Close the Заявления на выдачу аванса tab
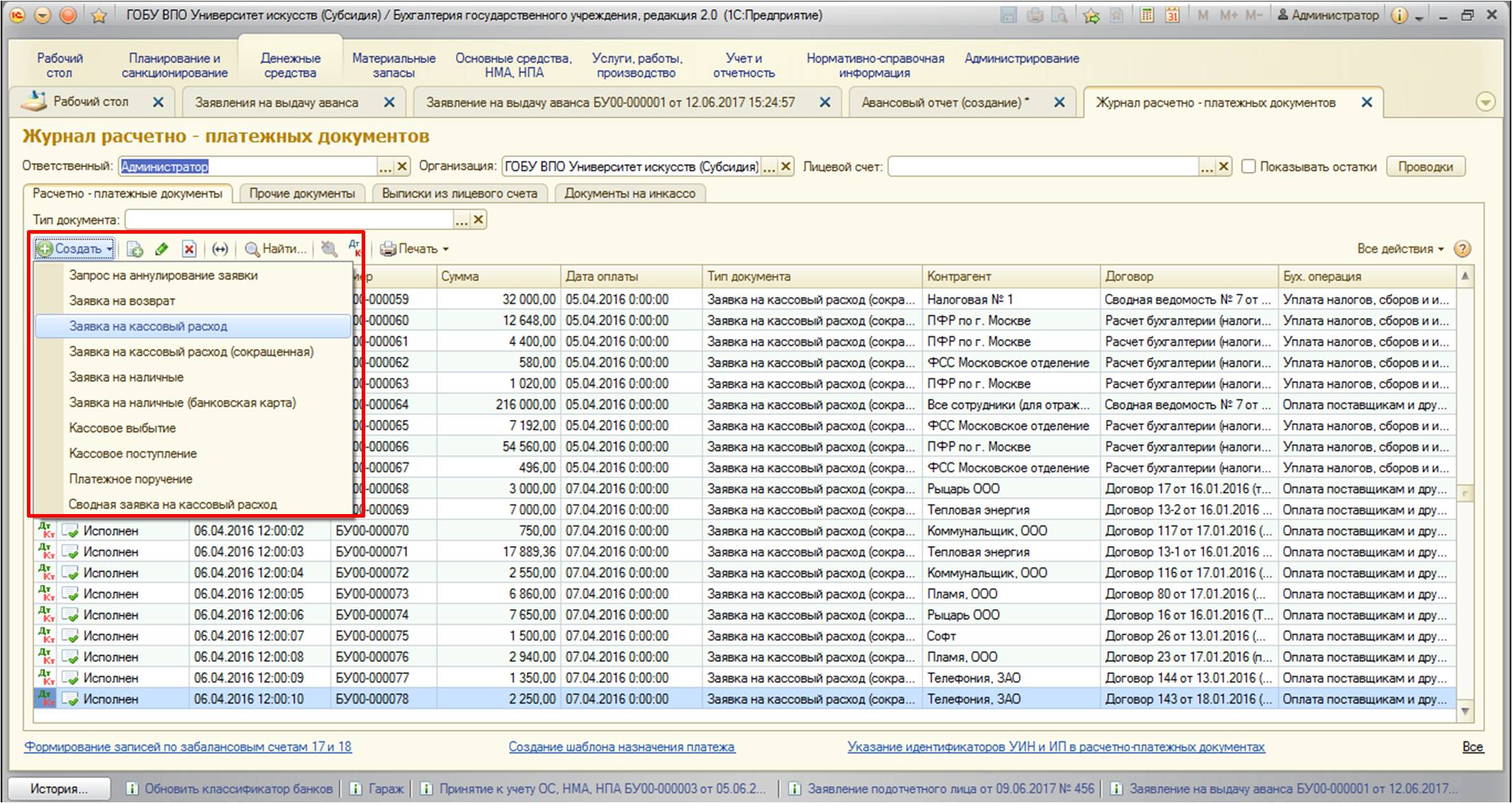 (389, 103)
